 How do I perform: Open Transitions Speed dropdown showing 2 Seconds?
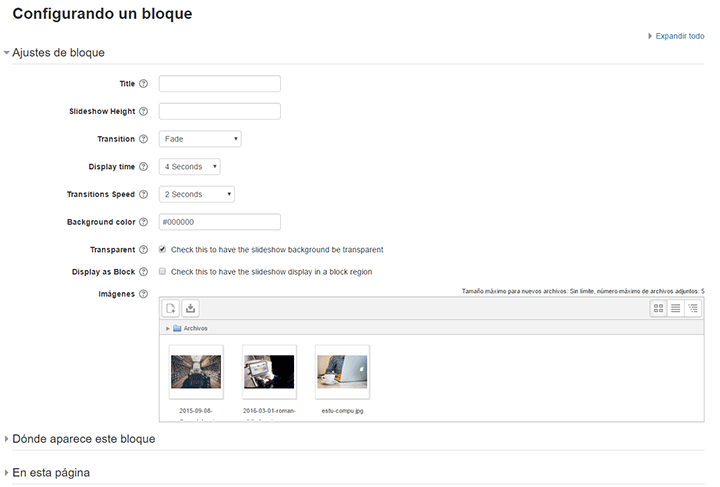pyautogui.click(x=197, y=194)
